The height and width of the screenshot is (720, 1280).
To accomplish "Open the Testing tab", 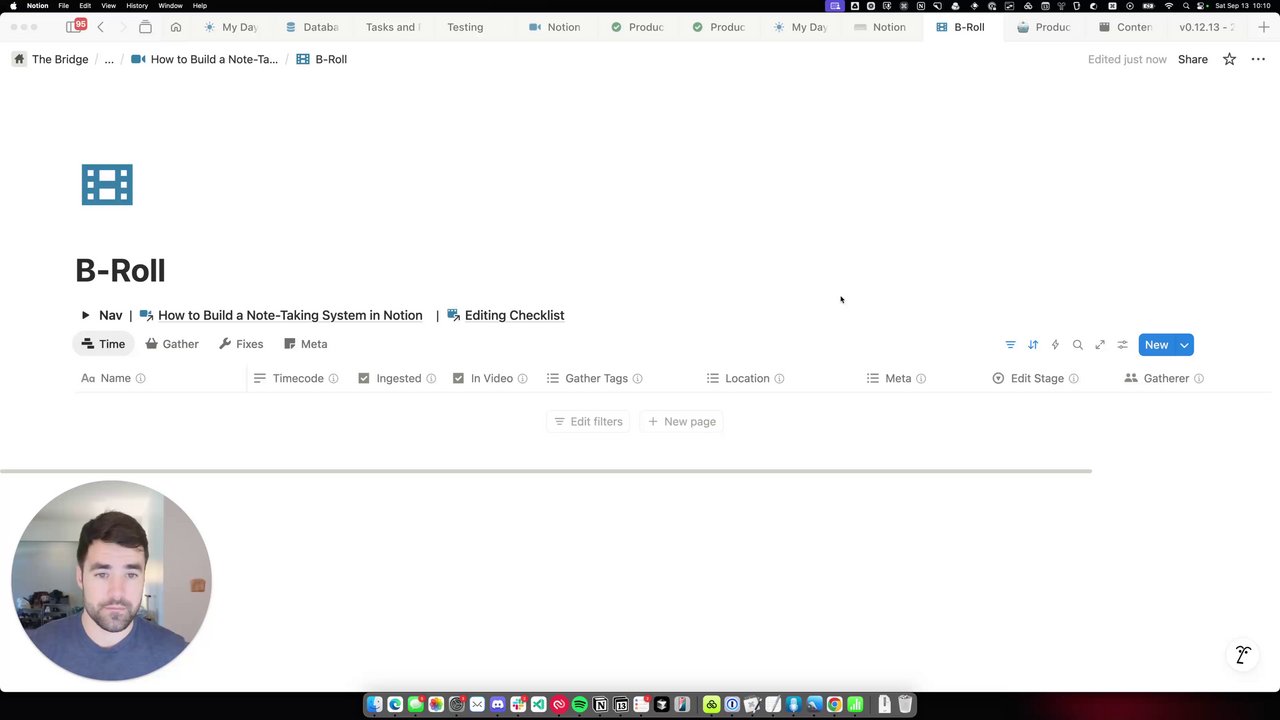I will 465,27.
